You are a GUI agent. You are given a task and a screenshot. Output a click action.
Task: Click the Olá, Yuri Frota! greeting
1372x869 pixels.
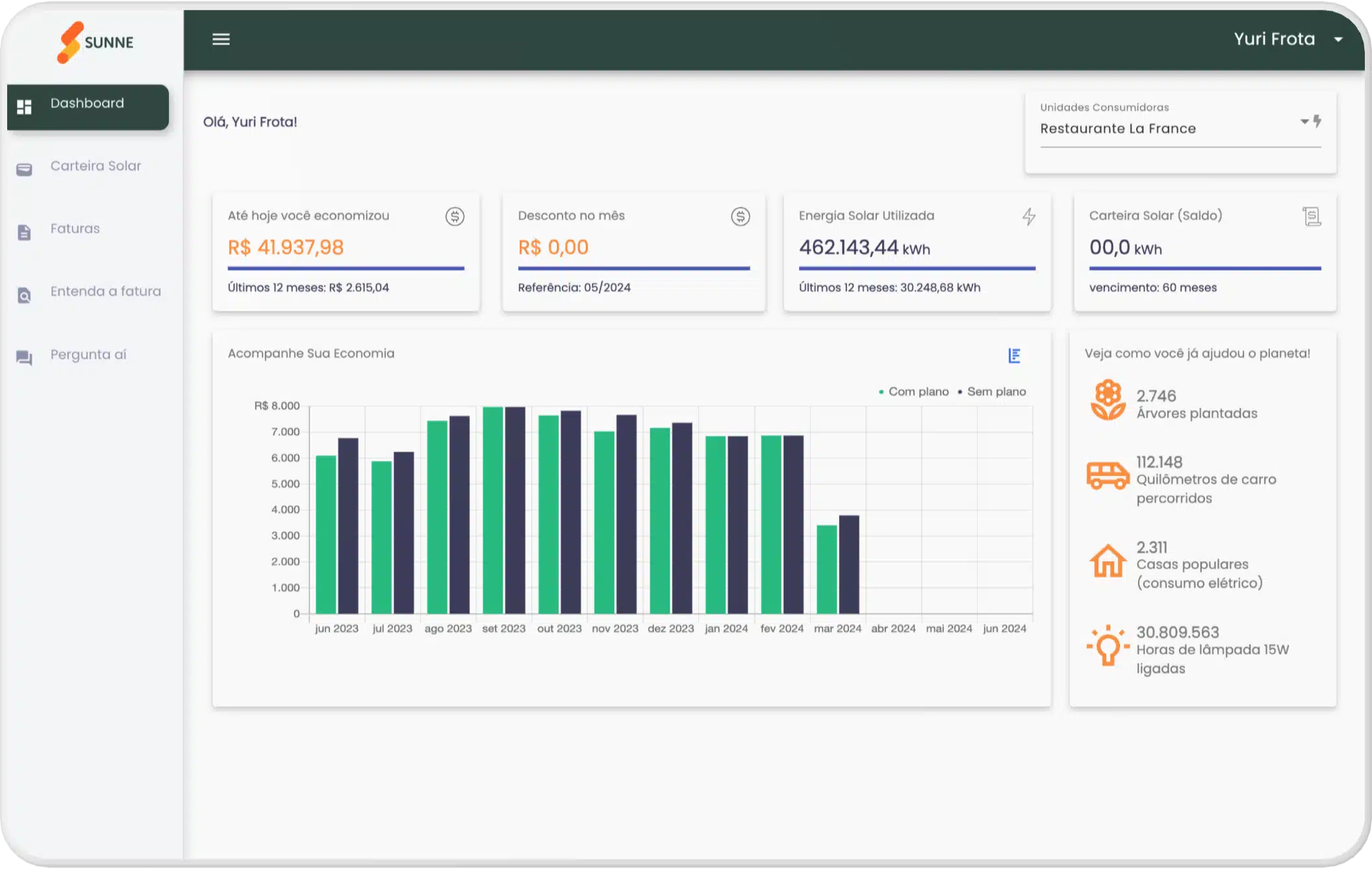coord(250,122)
